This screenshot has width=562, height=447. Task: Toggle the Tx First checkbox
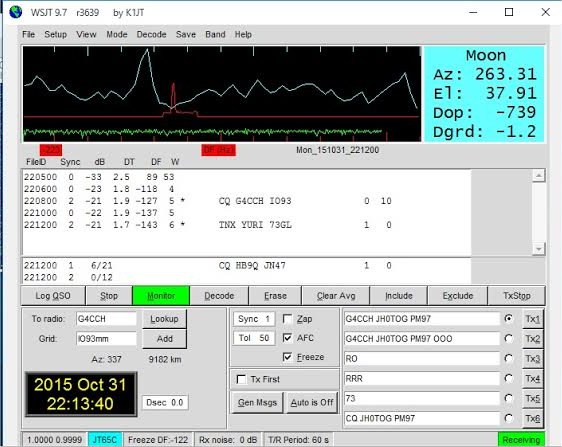click(x=241, y=379)
